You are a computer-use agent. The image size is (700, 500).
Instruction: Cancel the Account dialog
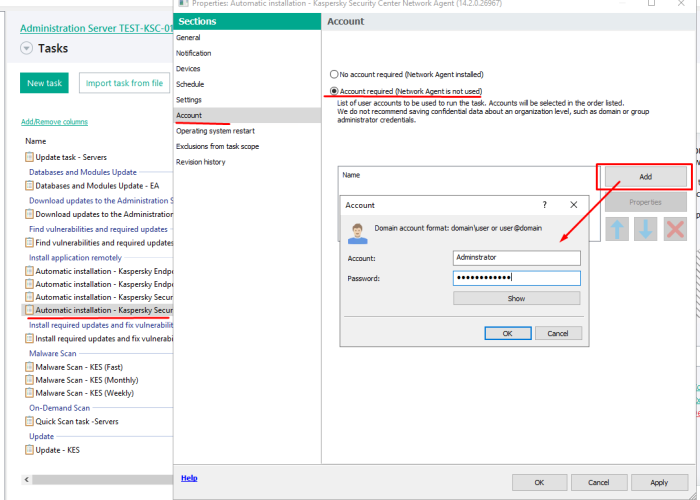click(x=558, y=333)
